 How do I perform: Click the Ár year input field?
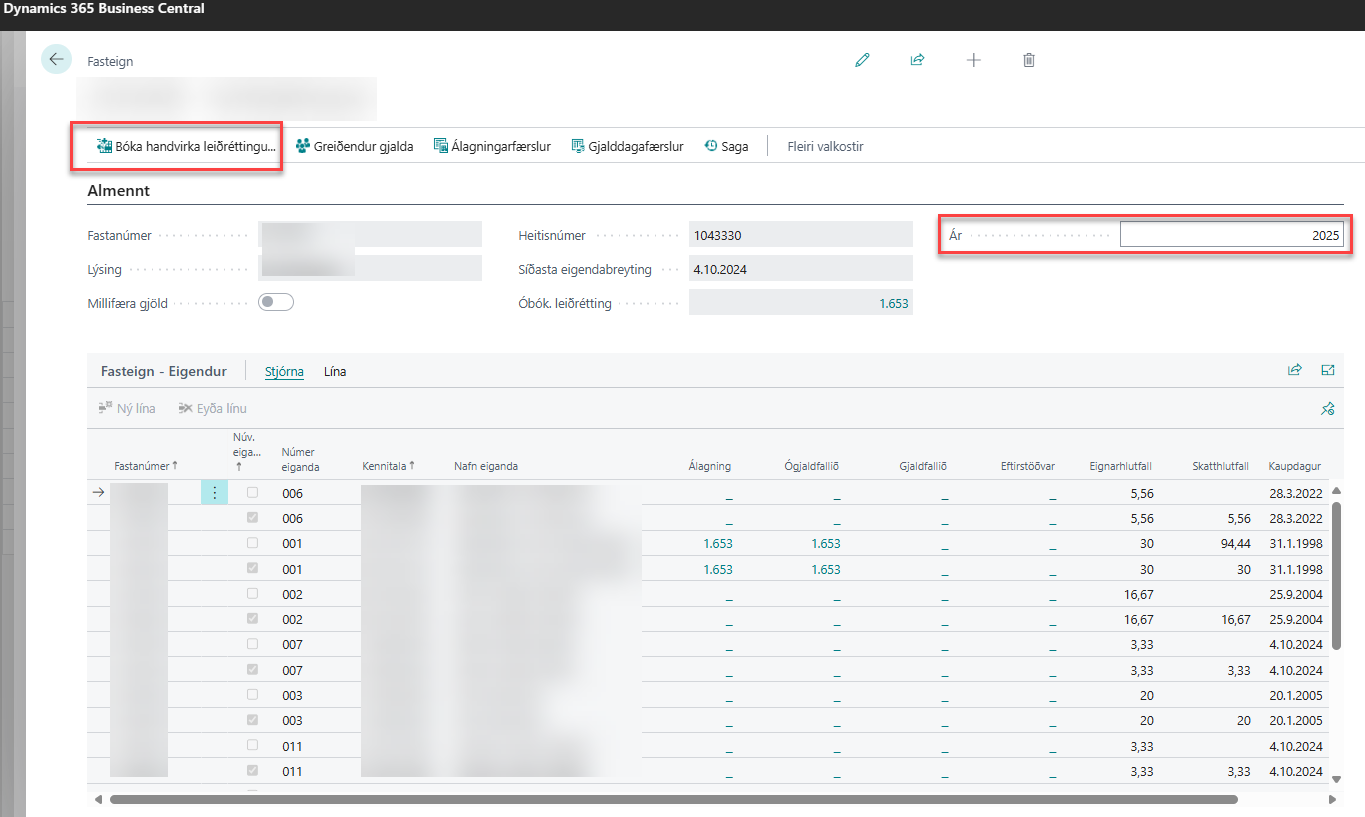pyautogui.click(x=1231, y=235)
